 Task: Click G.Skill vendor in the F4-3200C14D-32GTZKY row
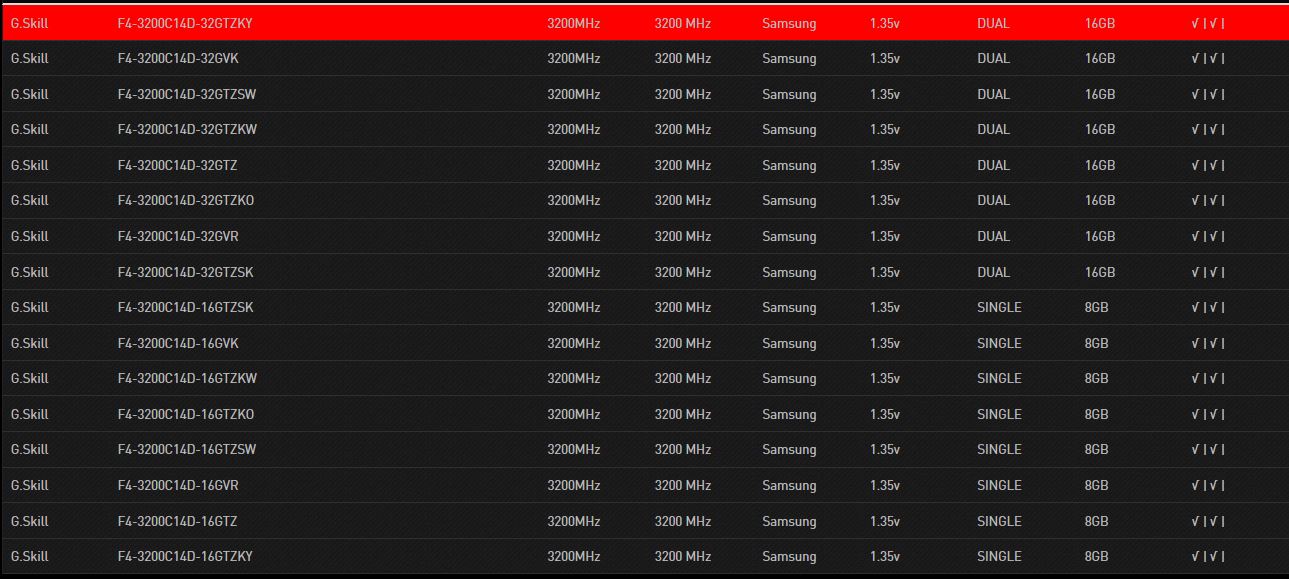click(x=29, y=23)
